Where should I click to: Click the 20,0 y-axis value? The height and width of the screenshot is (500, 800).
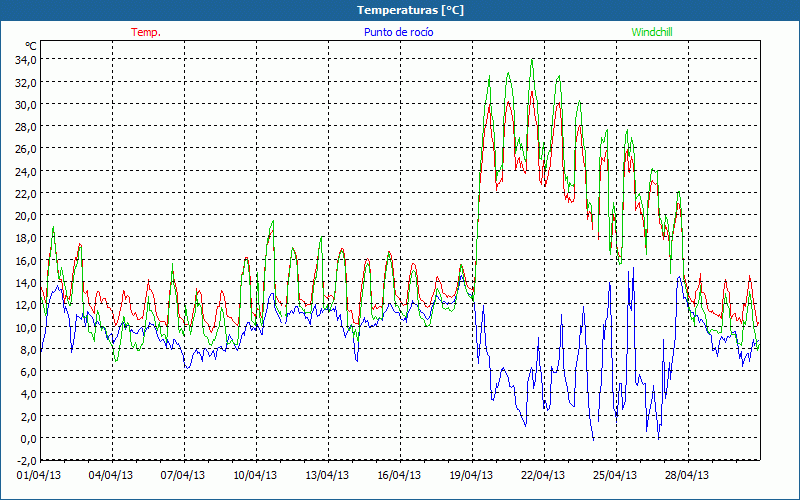(x=26, y=216)
